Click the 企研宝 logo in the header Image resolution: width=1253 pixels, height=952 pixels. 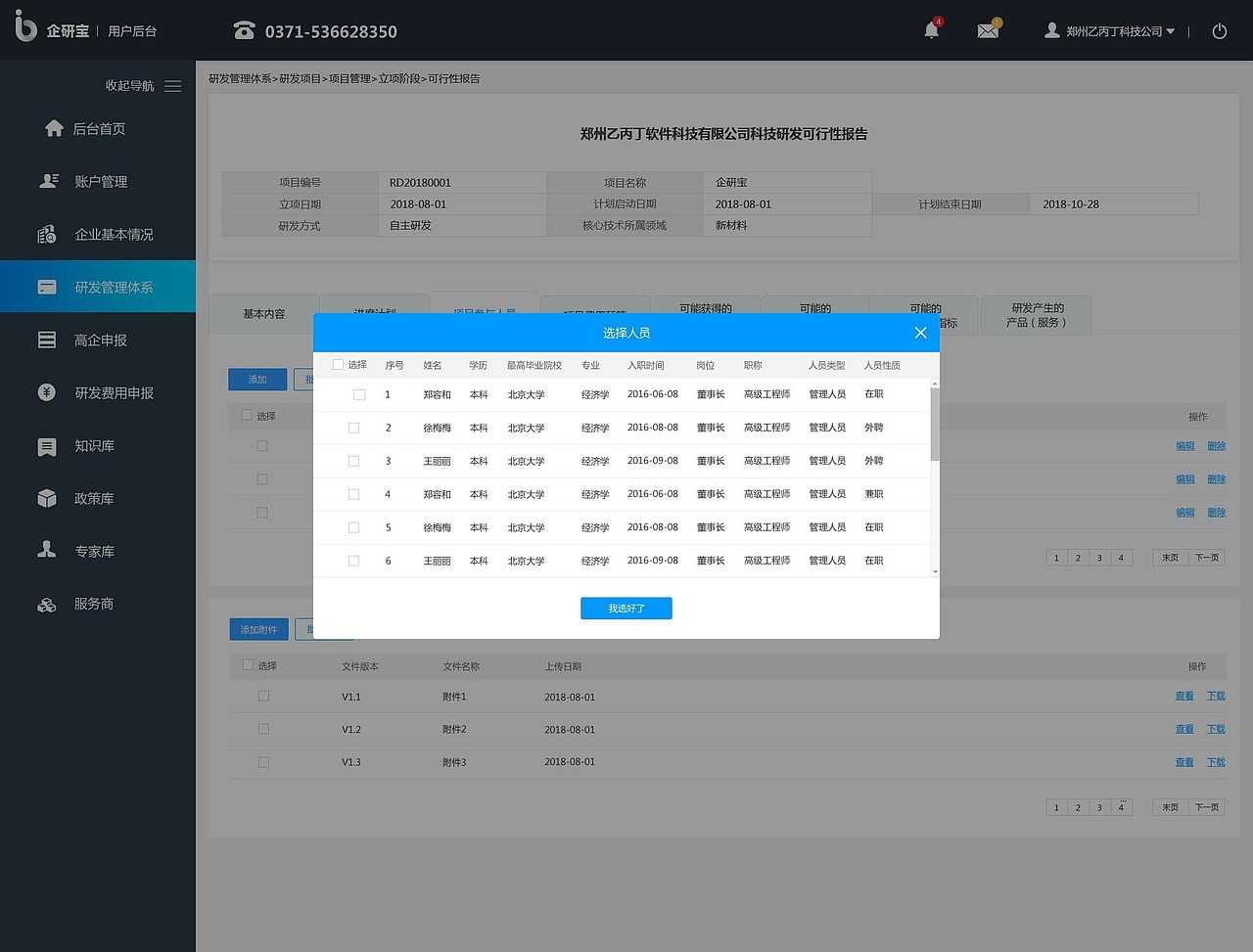(x=52, y=27)
